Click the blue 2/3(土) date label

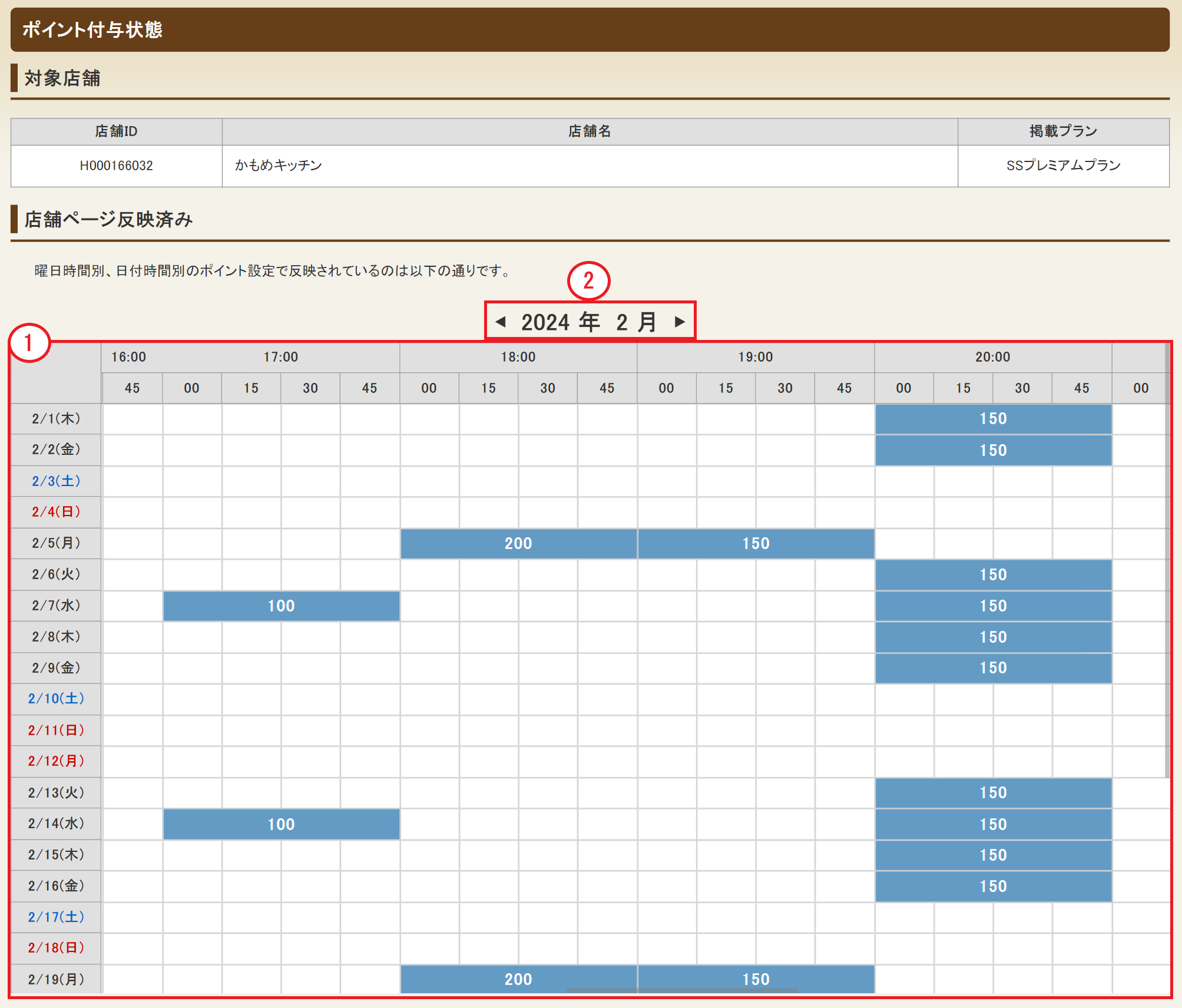pos(56,481)
